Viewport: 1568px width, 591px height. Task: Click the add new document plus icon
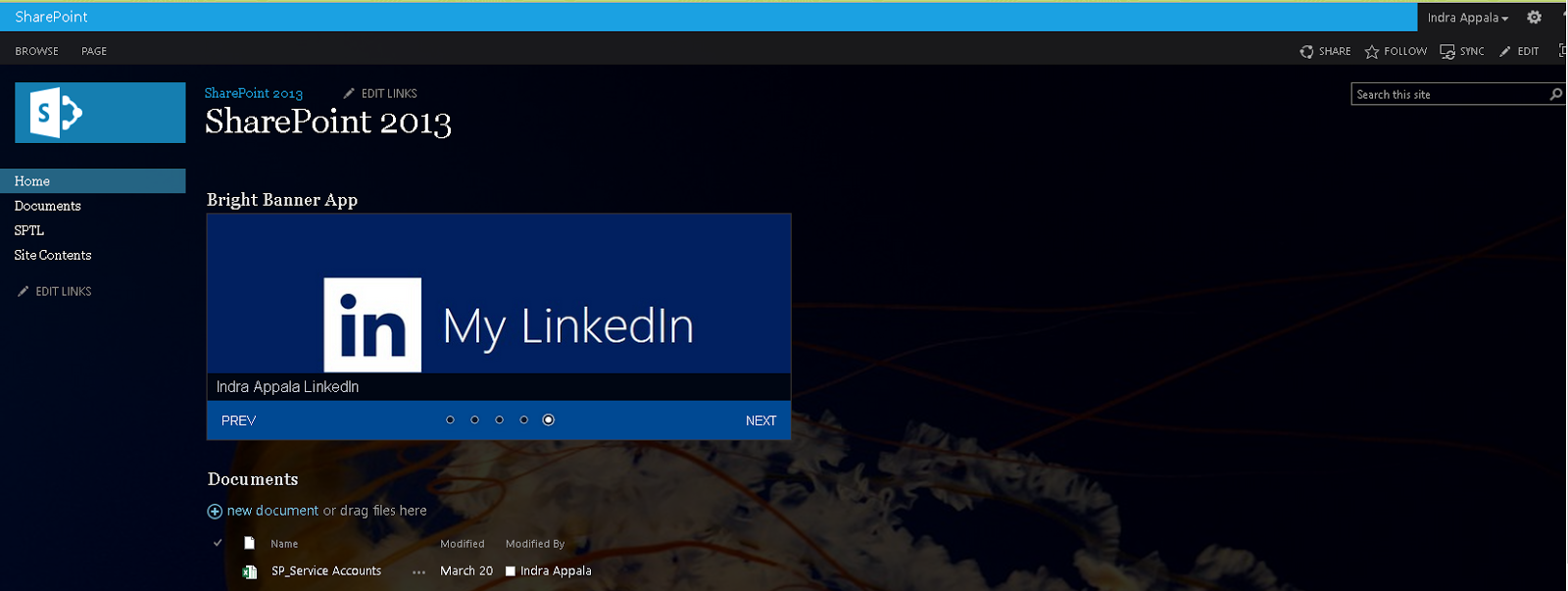(x=215, y=512)
